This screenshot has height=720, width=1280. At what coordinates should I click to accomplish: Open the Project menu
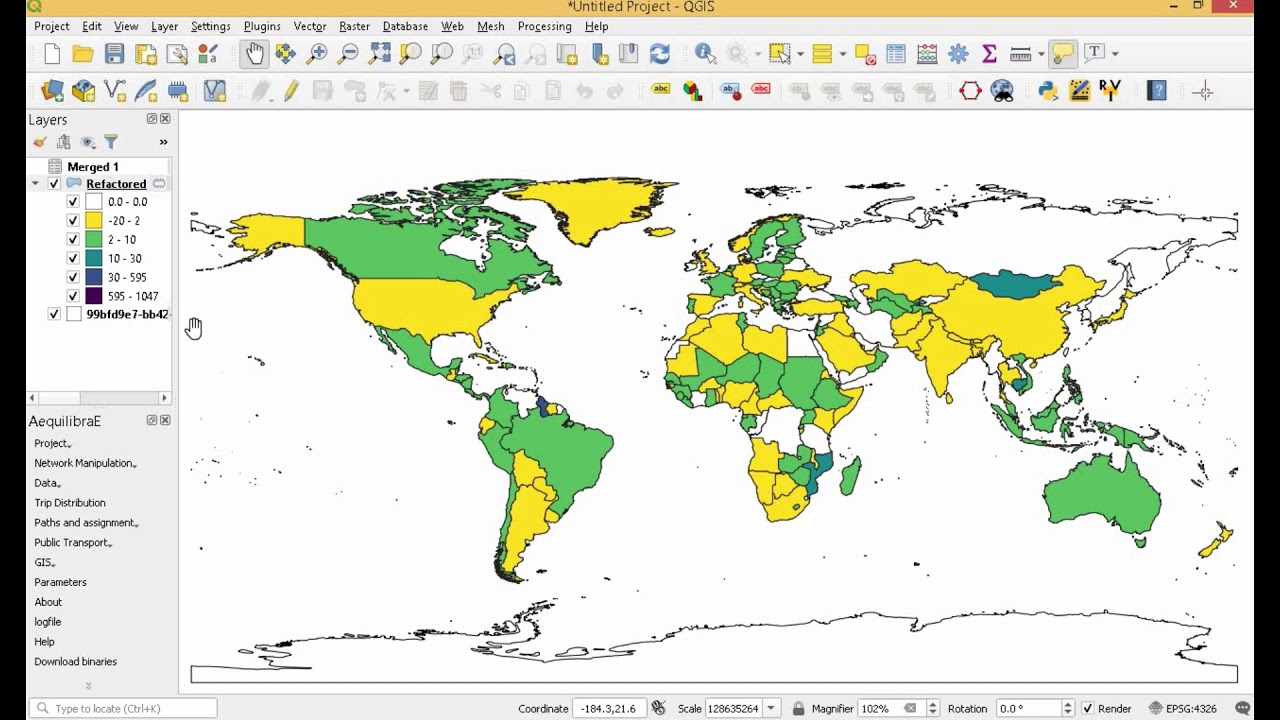pyautogui.click(x=52, y=26)
